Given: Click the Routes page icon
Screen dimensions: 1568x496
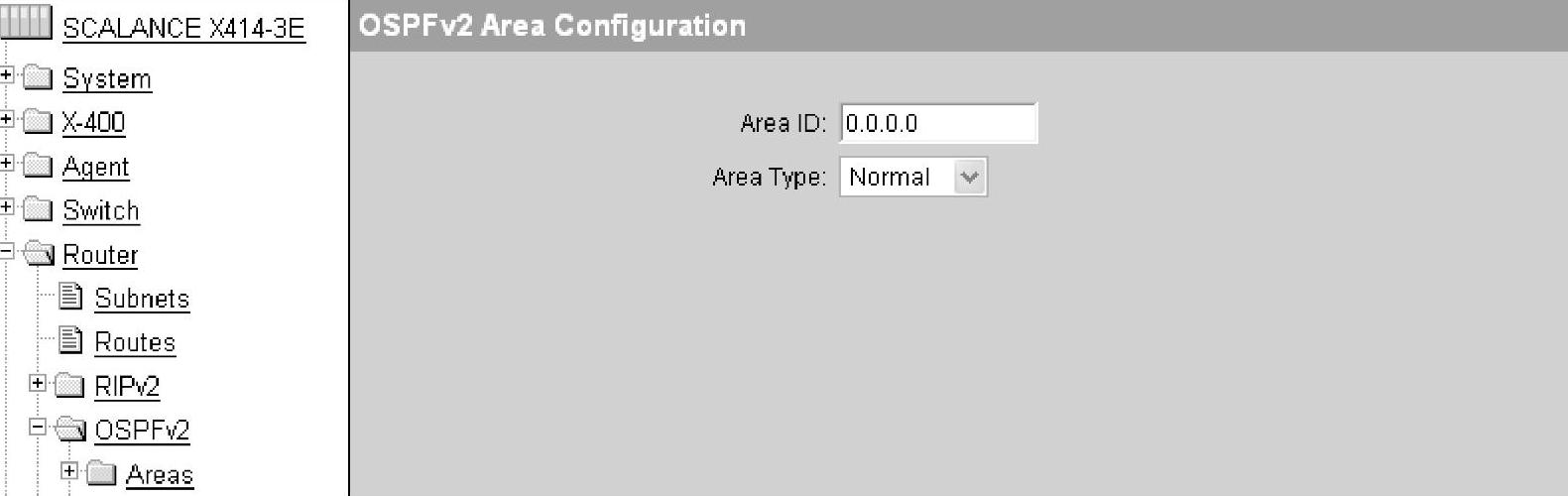Looking at the screenshot, I should point(70,340).
